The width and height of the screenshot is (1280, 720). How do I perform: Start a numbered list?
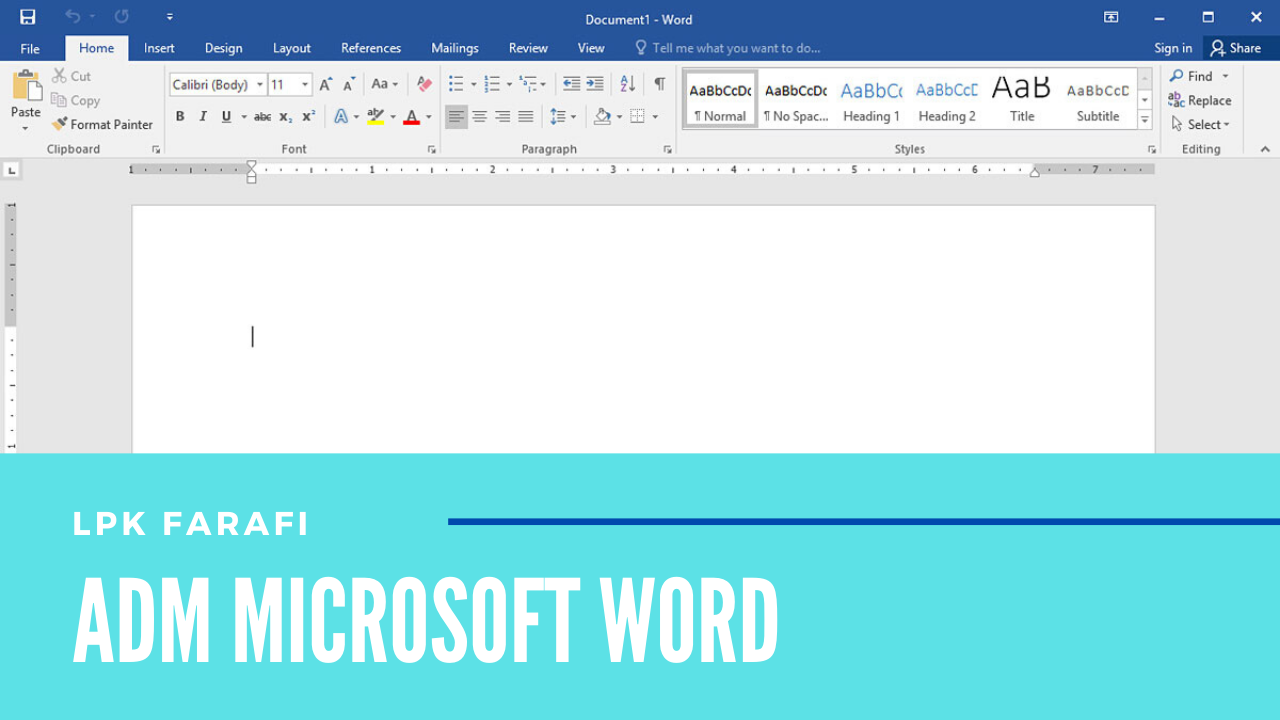tap(492, 85)
